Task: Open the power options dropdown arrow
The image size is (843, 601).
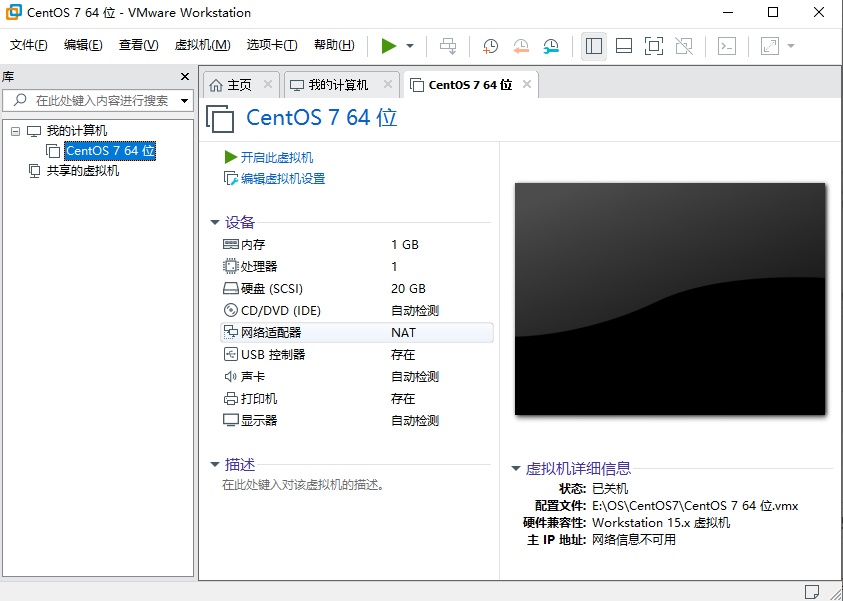Action: (x=410, y=46)
